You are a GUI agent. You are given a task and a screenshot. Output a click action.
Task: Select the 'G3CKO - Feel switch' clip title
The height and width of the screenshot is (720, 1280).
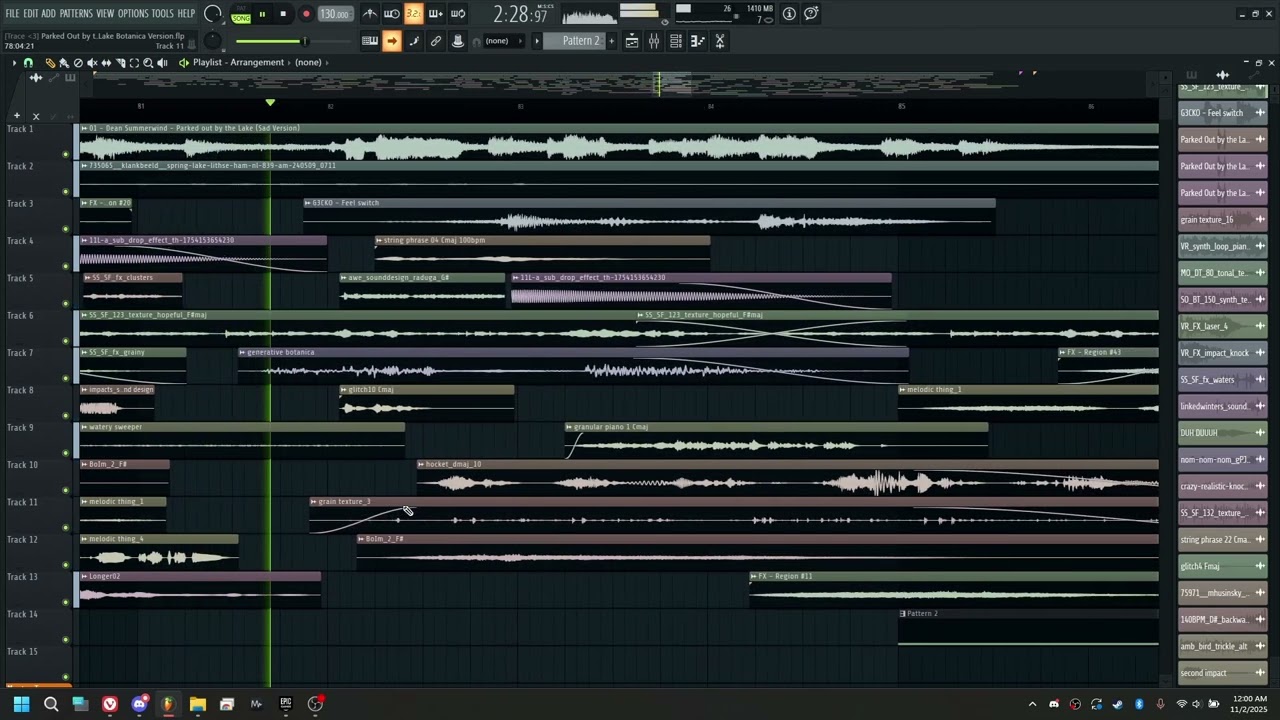tap(345, 203)
